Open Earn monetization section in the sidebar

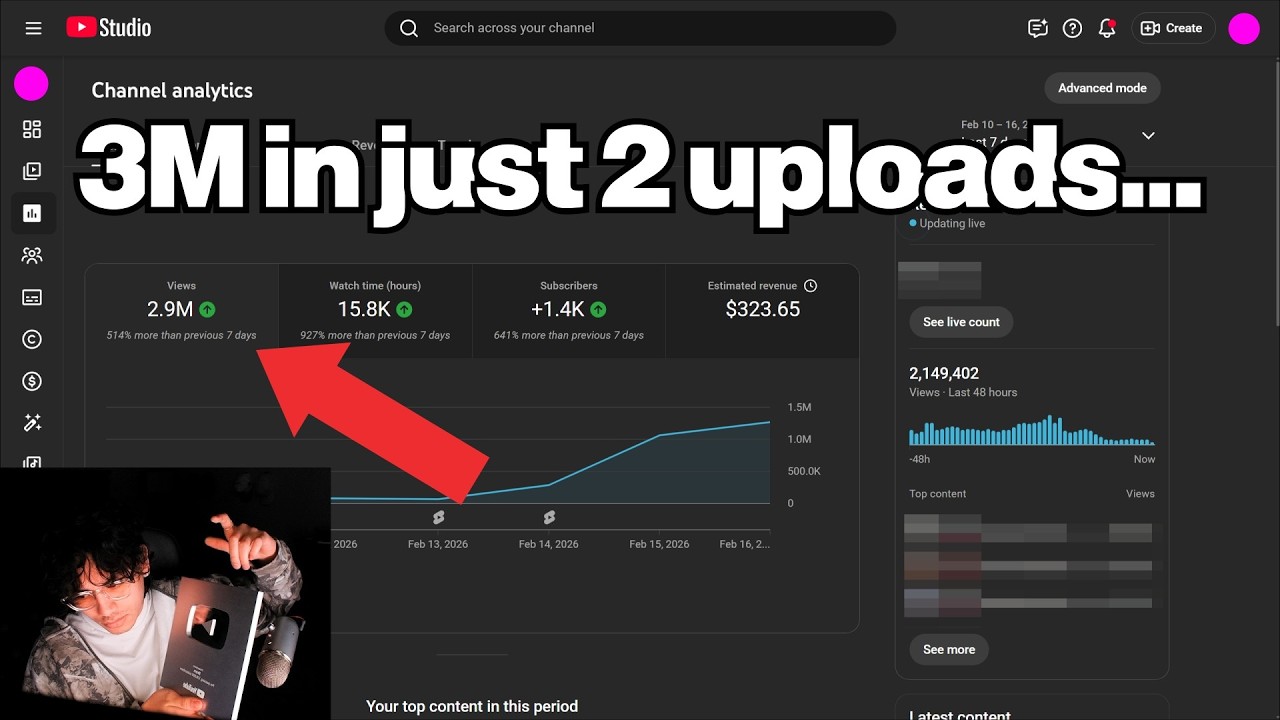point(32,381)
